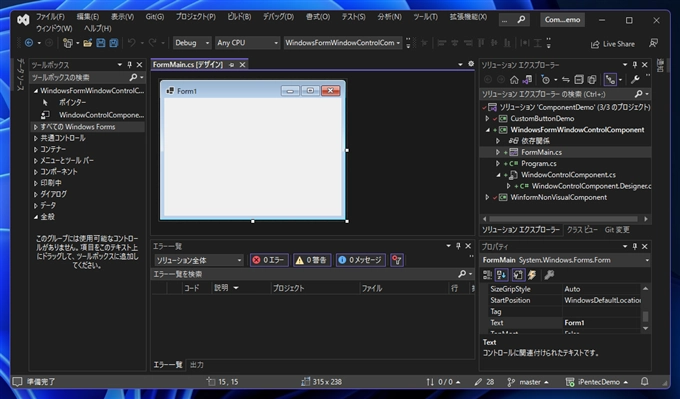Screen dimensions: 680x399
Task: Click the Open File folder icon
Action: pos(88,43)
